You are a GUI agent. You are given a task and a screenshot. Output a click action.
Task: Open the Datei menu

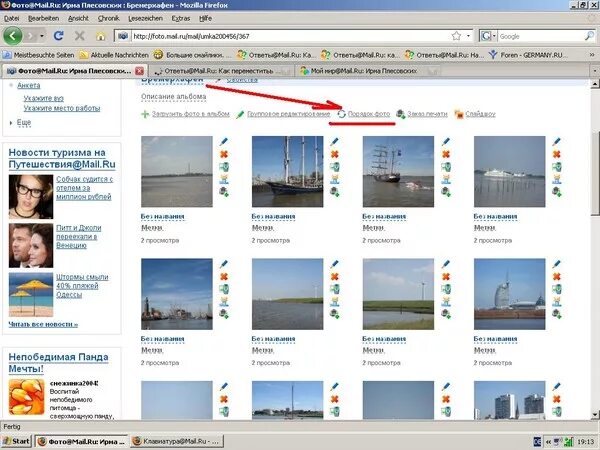click(11, 18)
